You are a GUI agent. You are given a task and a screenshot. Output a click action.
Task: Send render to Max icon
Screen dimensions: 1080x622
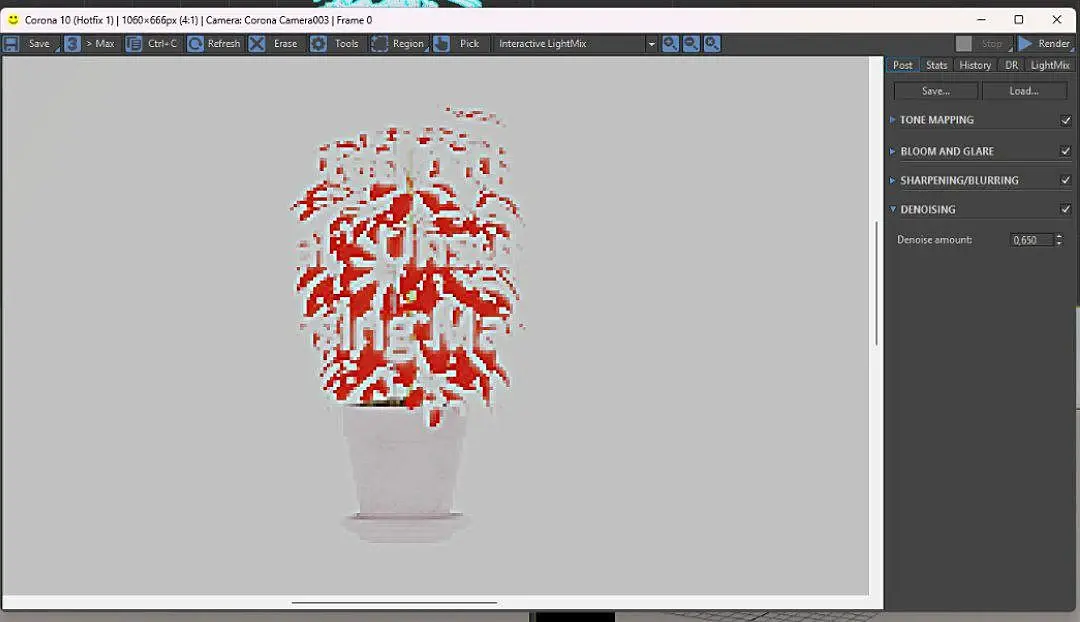point(72,44)
